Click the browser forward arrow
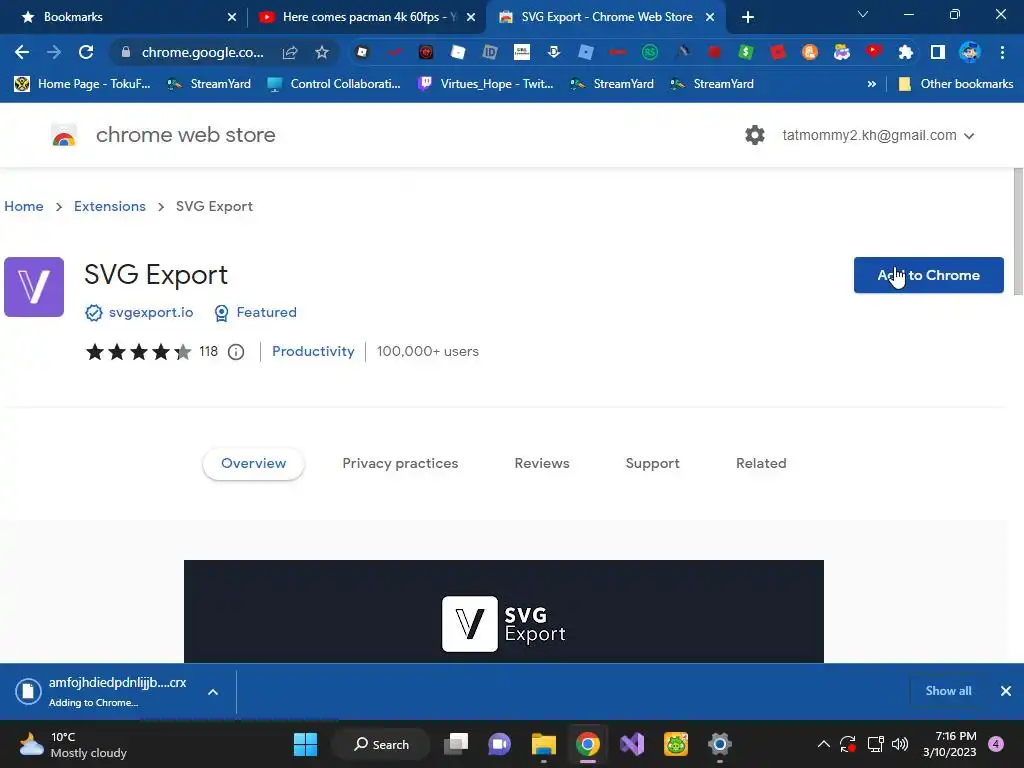This screenshot has height=768, width=1024. (x=54, y=52)
